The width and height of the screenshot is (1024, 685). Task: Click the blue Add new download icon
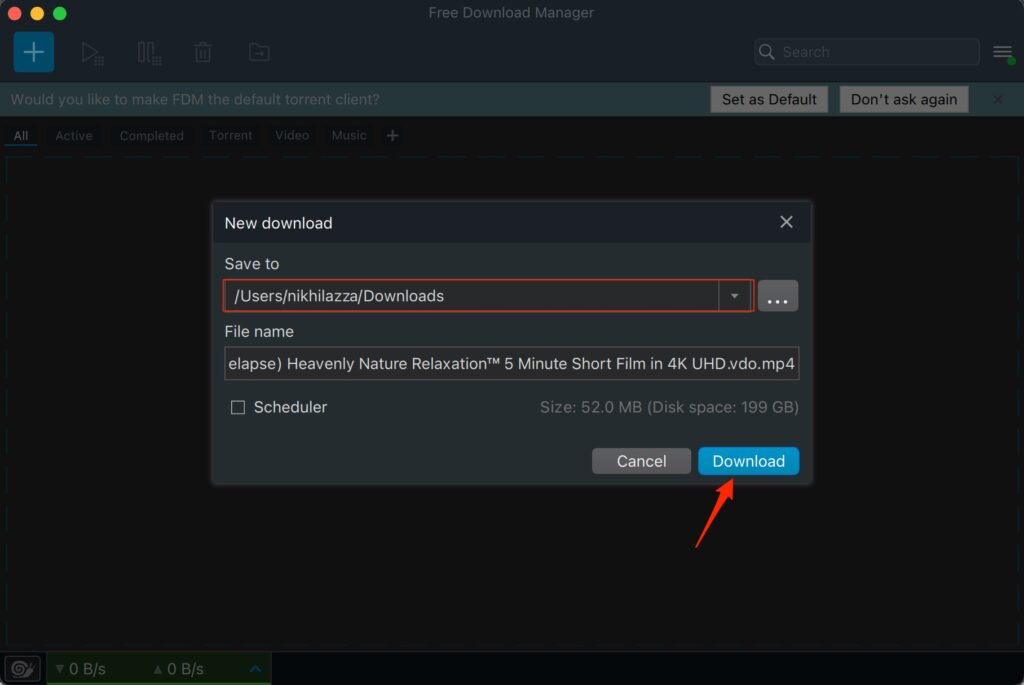point(33,51)
